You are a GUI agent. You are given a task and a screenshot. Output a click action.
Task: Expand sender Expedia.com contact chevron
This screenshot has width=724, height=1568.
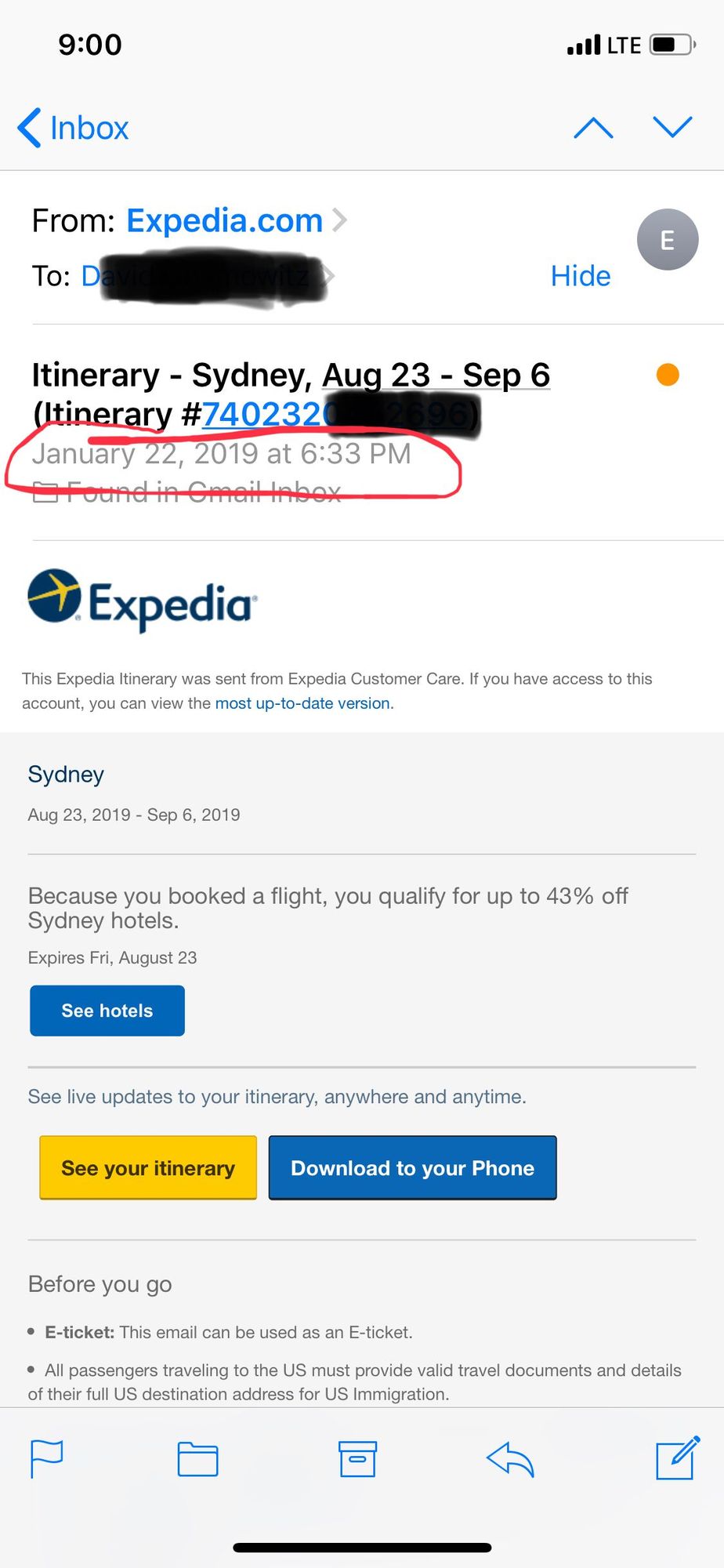pyautogui.click(x=339, y=221)
